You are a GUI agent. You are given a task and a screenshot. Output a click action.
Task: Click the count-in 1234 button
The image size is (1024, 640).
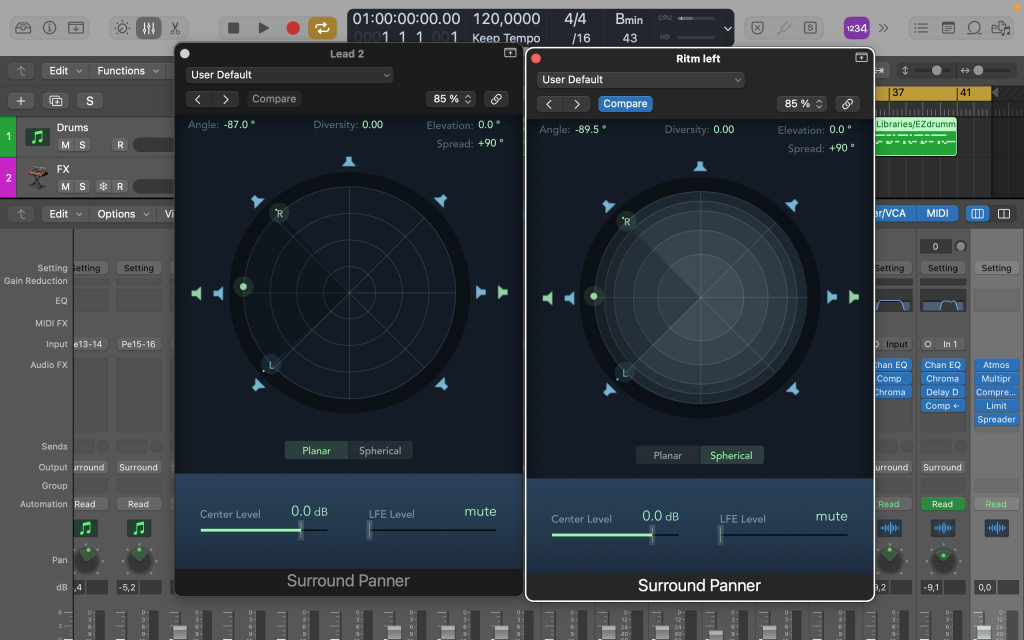(x=856, y=28)
